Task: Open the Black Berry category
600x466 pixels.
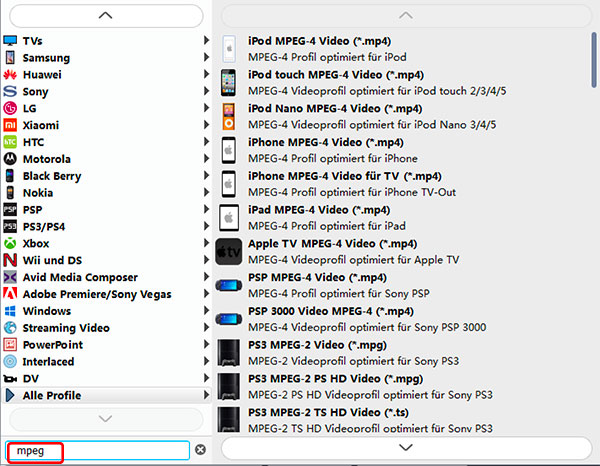Action: point(106,176)
